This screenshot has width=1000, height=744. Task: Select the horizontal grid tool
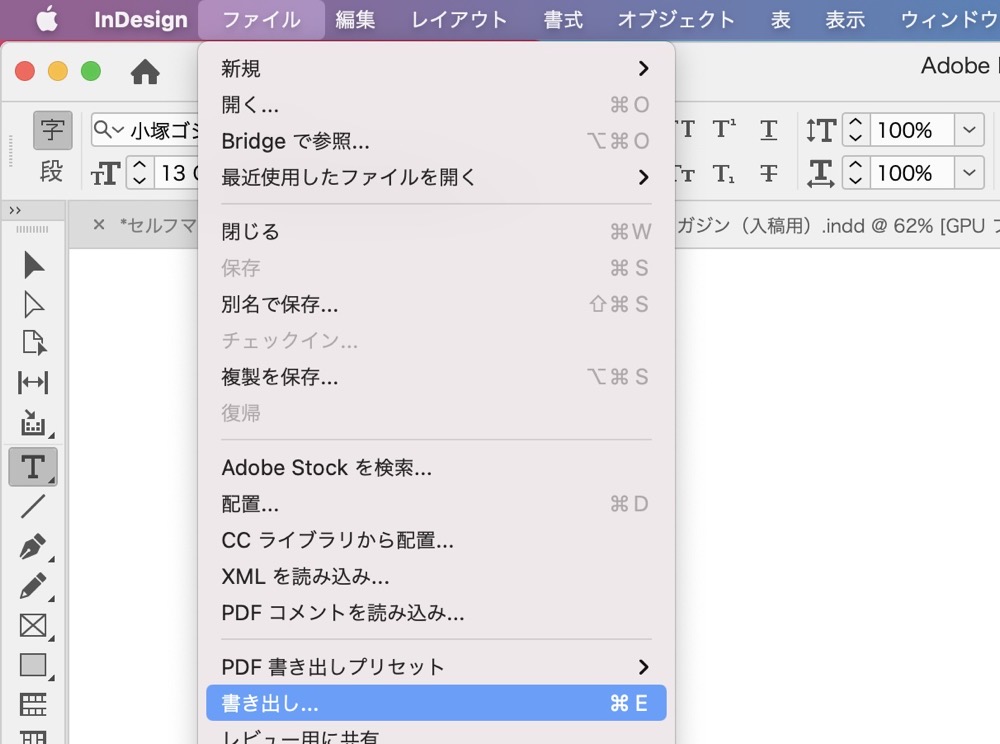point(33,704)
